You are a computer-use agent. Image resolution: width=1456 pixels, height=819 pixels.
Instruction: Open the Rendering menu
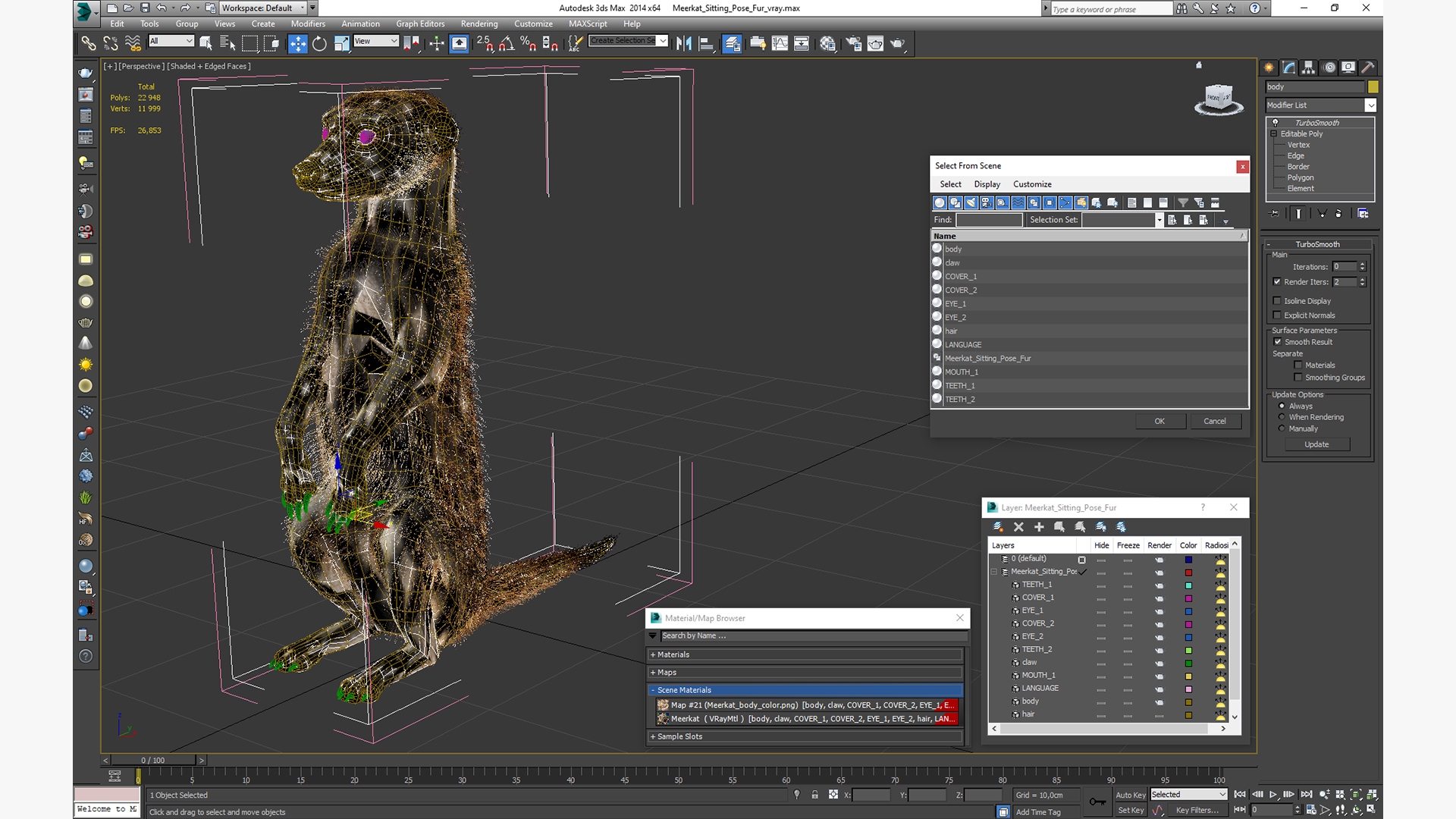[479, 24]
